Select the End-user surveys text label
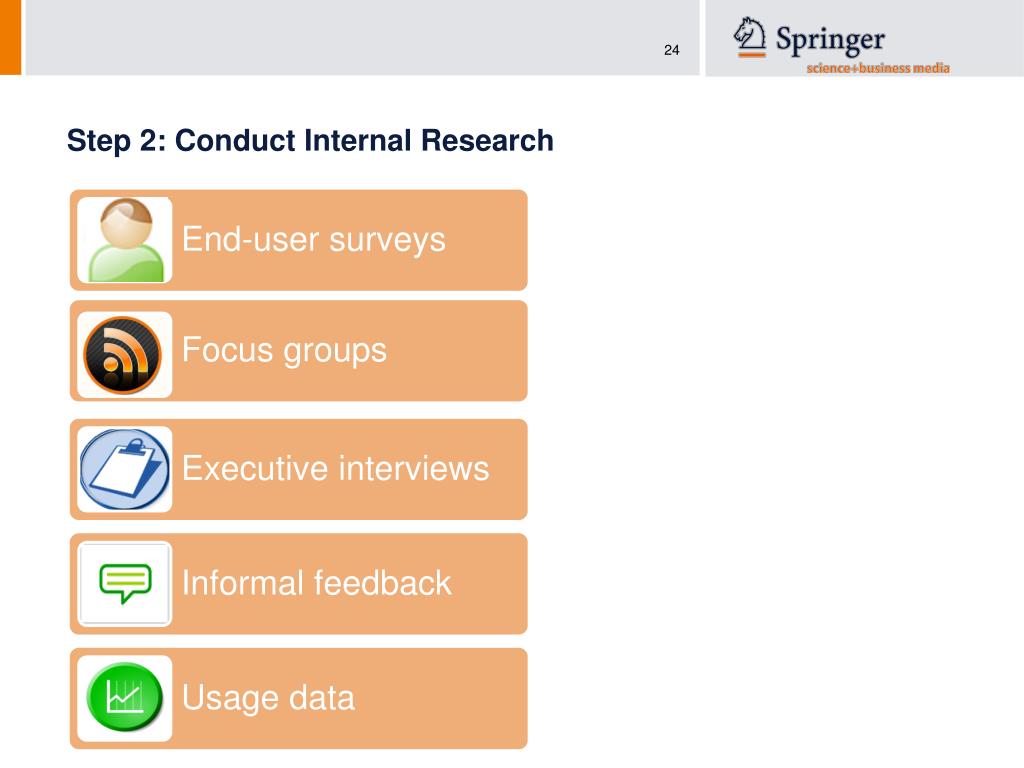The image size is (1024, 768). point(313,240)
